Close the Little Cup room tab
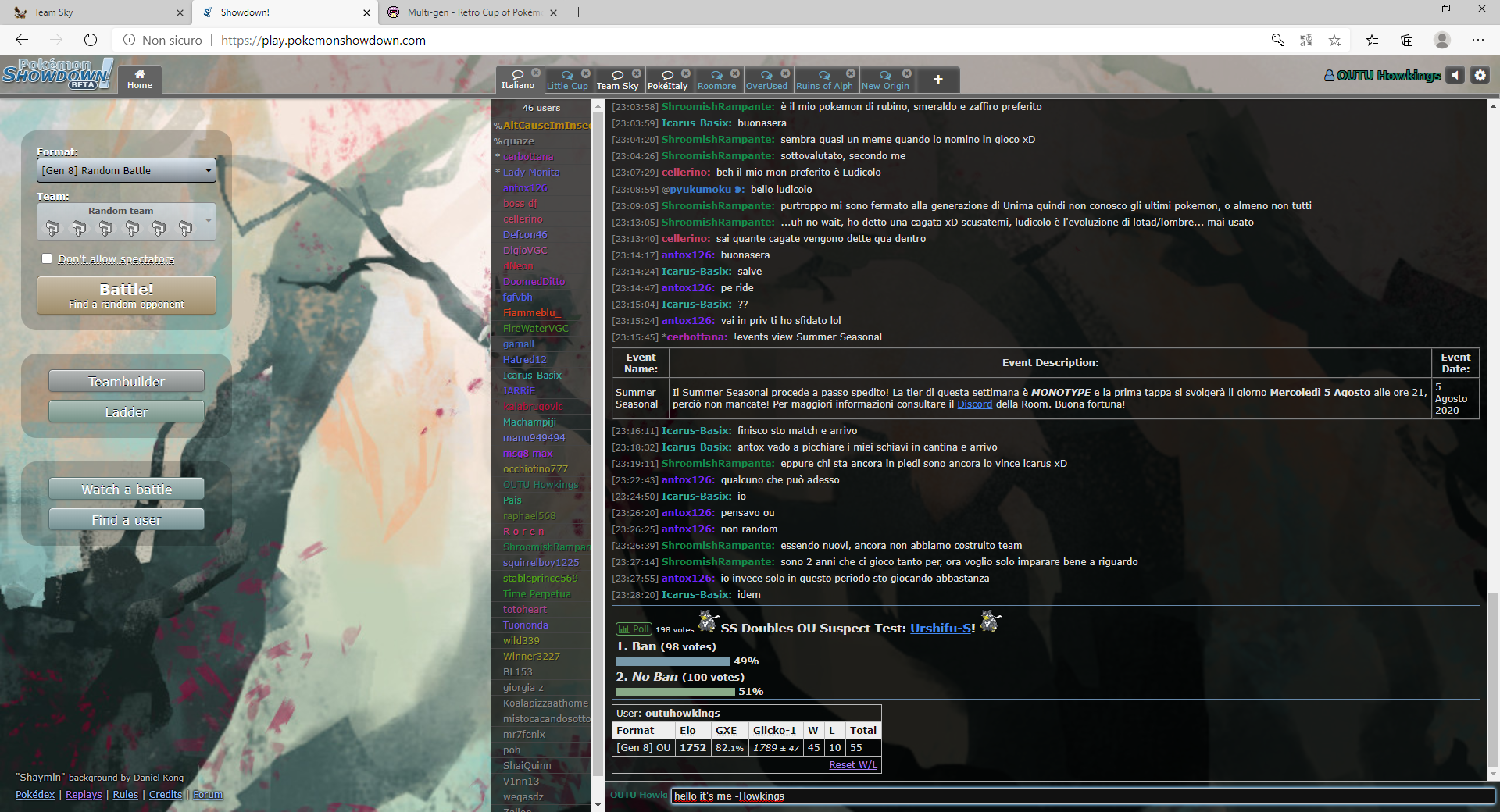 pyautogui.click(x=586, y=73)
